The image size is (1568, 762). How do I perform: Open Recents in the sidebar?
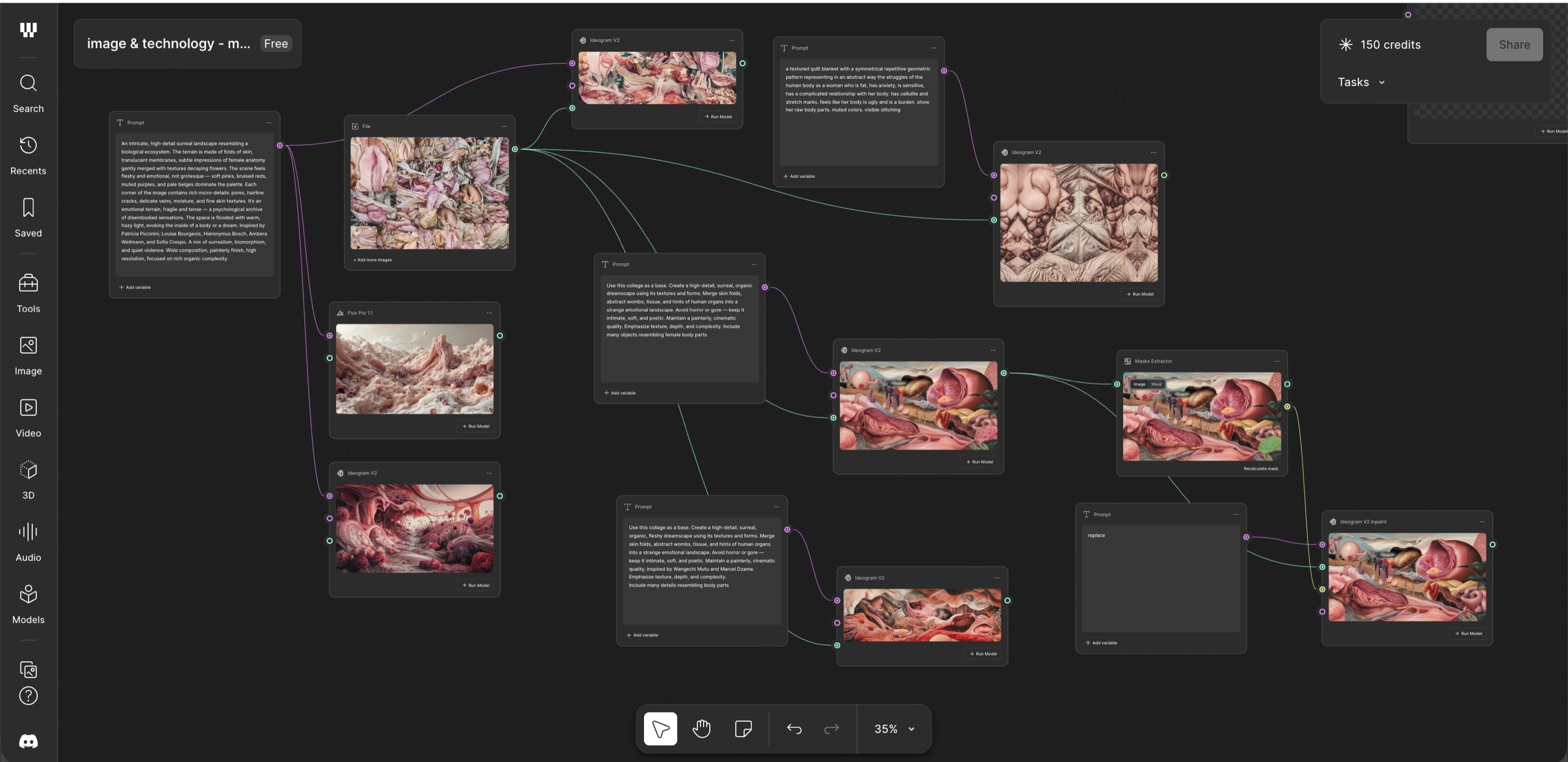28,155
